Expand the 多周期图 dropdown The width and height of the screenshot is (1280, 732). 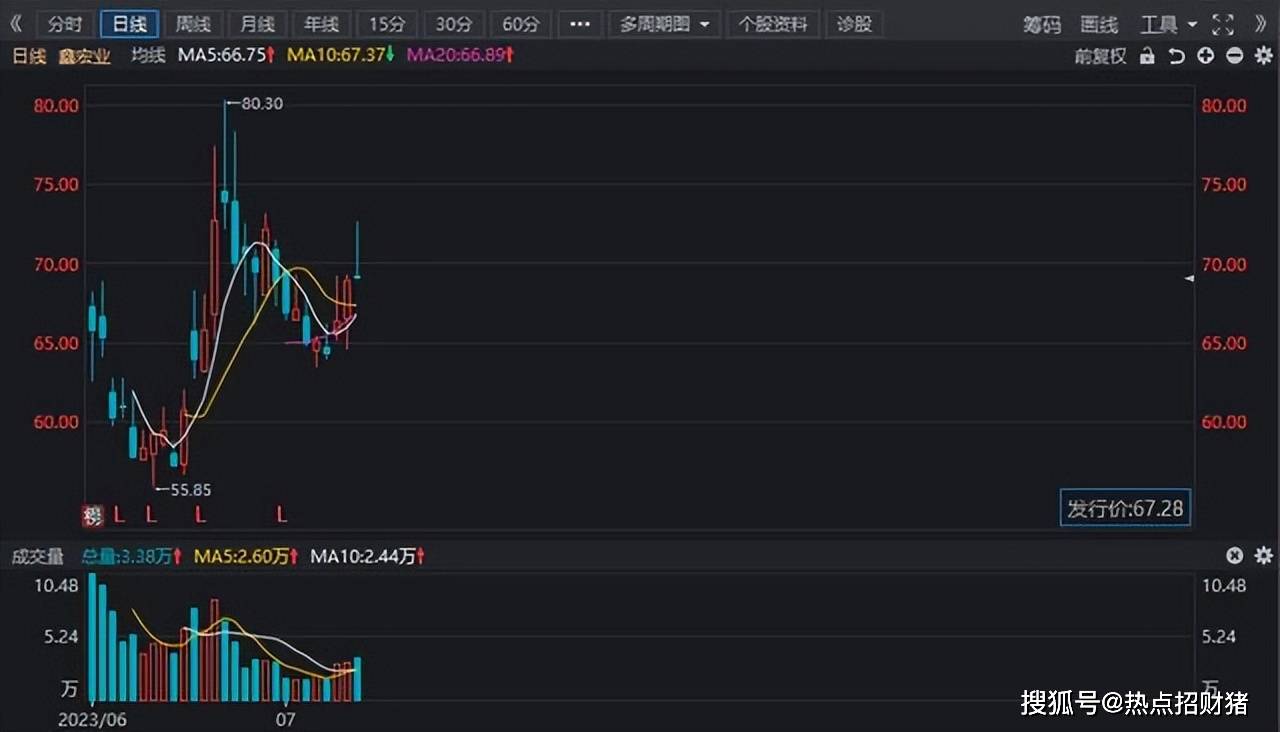(665, 24)
